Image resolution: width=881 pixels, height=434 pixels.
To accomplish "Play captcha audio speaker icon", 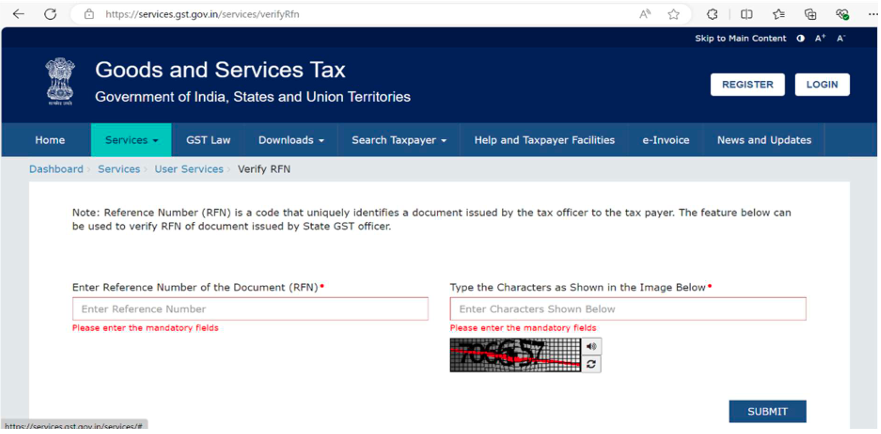I will (591, 346).
